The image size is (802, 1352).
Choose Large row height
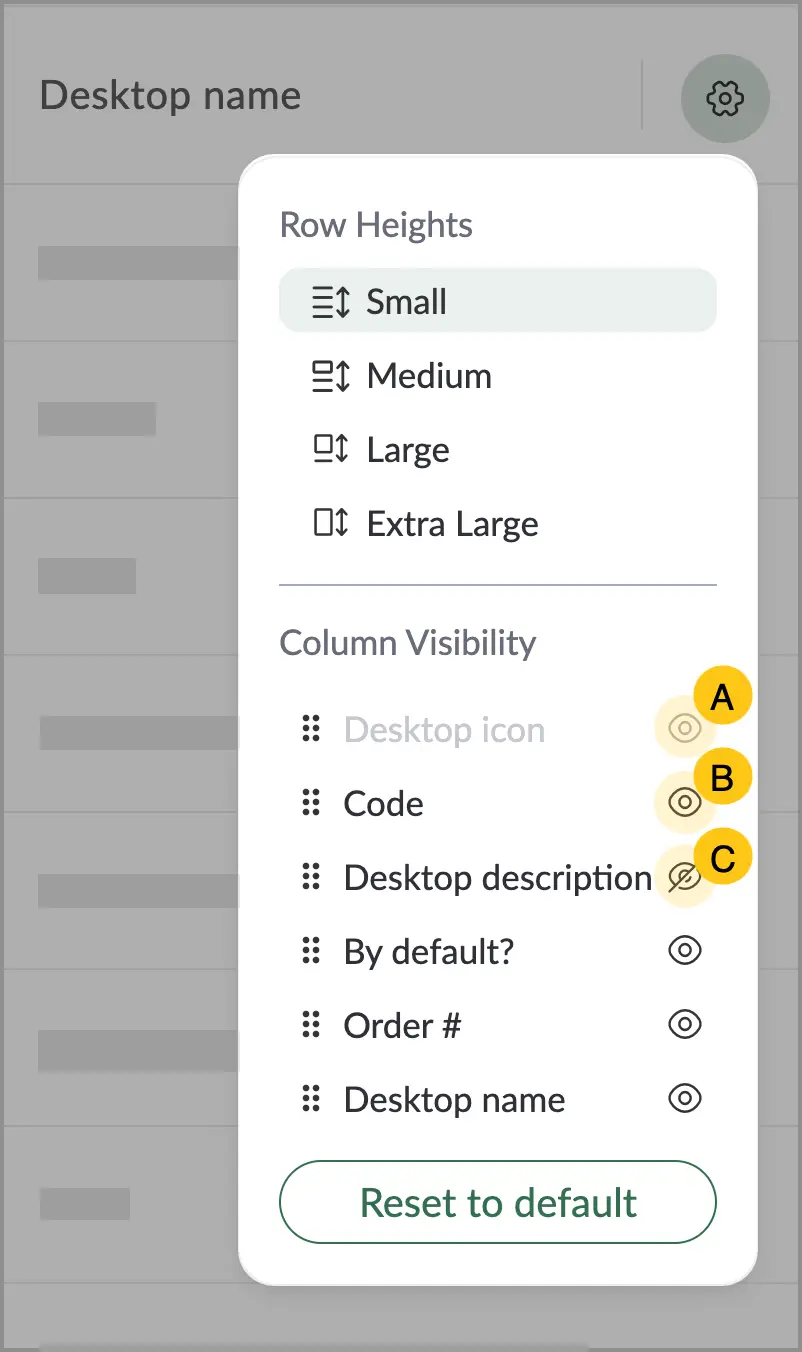coord(498,450)
